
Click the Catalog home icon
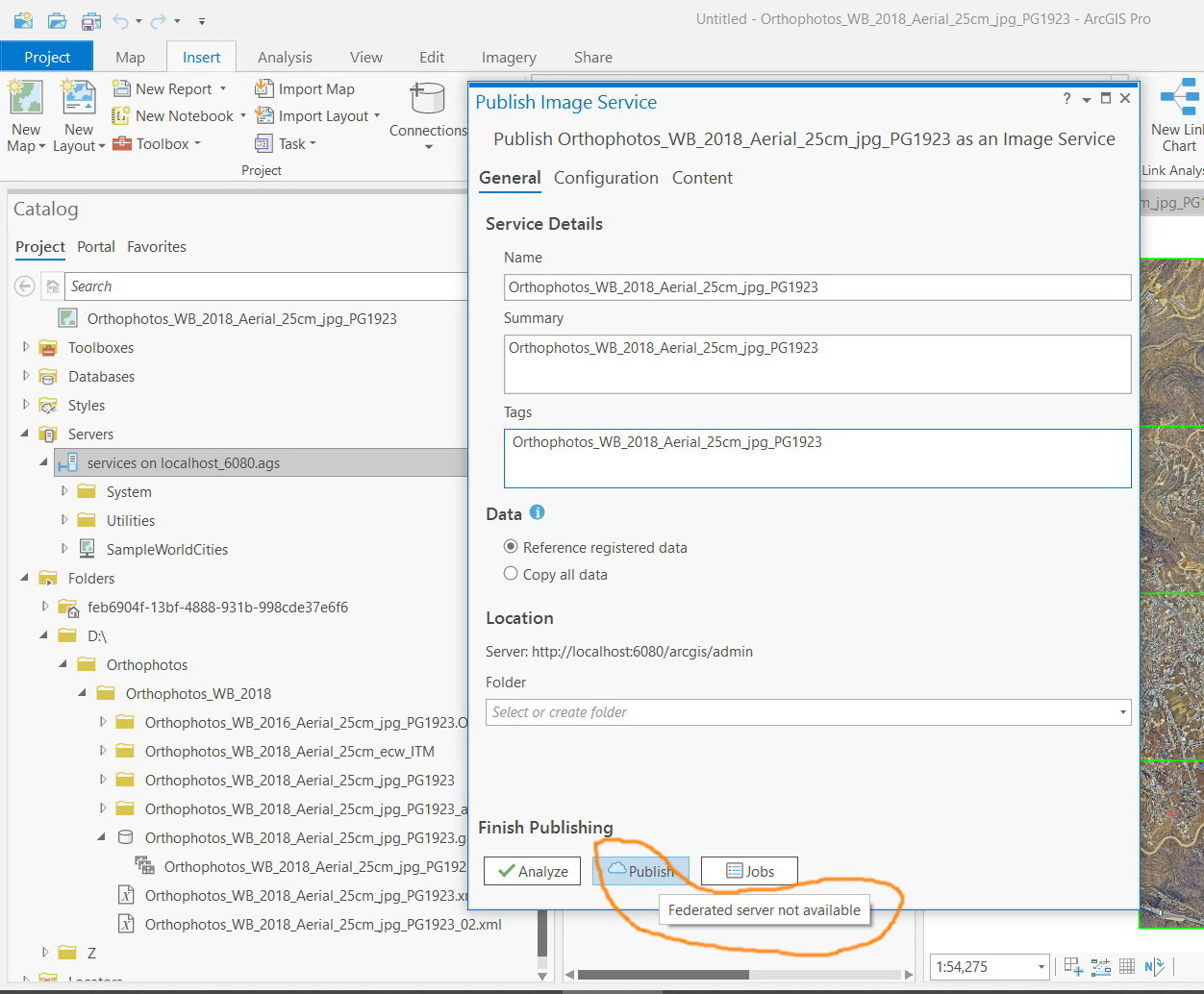tap(53, 286)
